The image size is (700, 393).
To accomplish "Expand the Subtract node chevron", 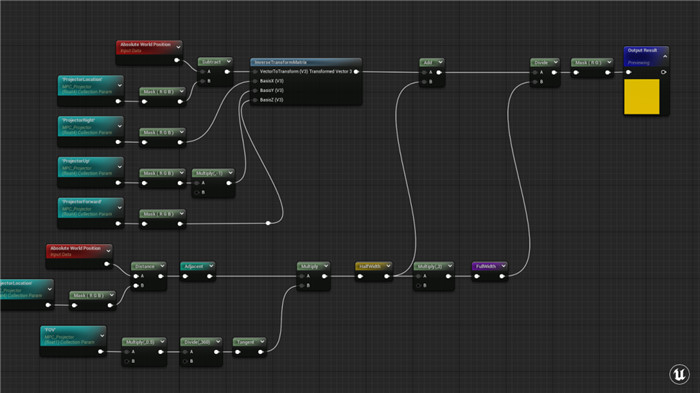I will (228, 62).
